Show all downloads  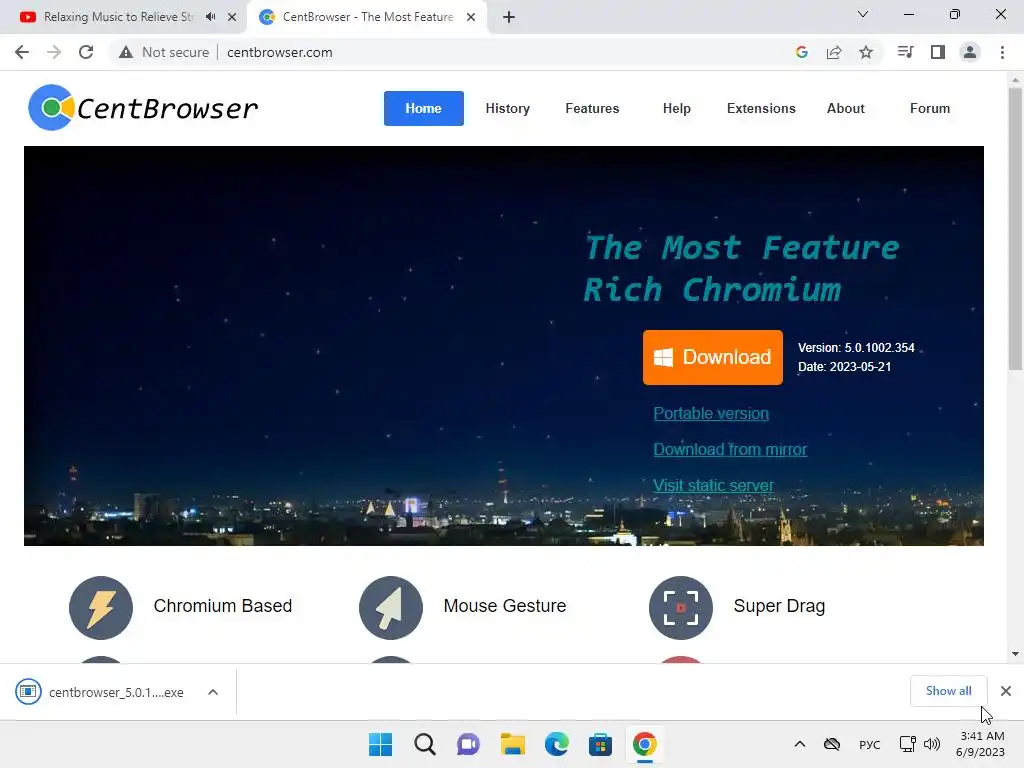(x=948, y=691)
